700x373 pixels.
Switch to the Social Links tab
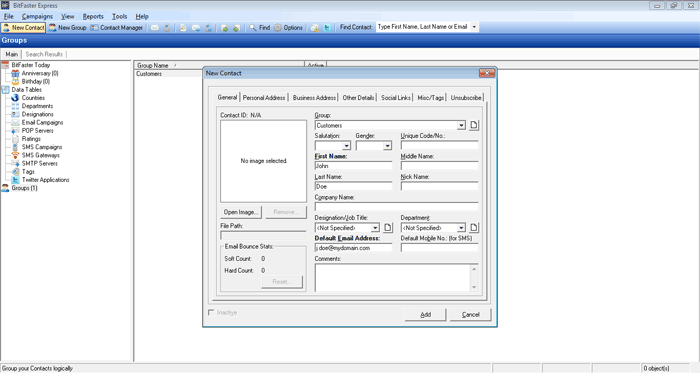tap(396, 98)
